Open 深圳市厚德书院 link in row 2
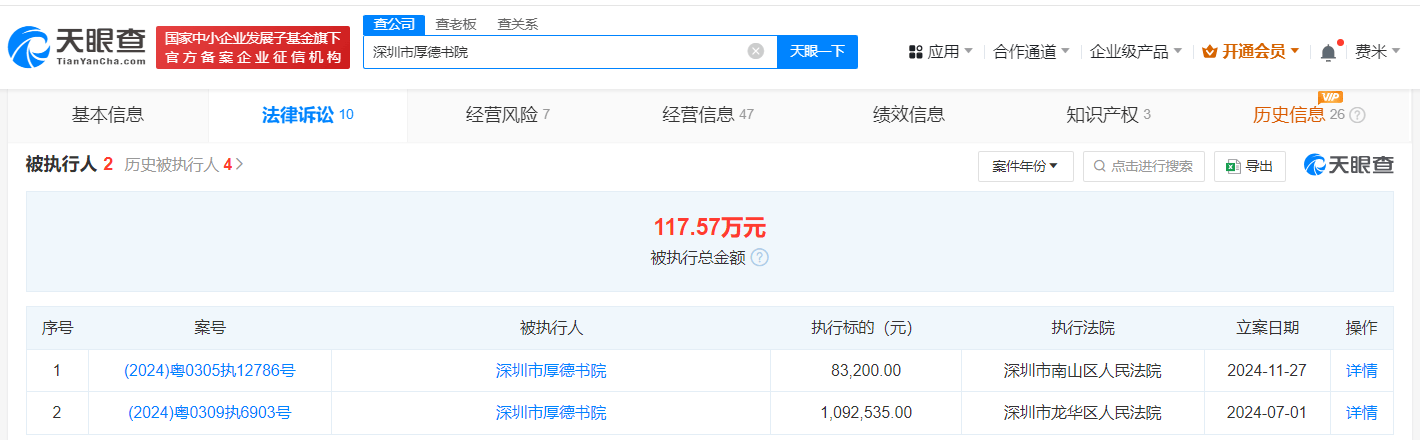 [551, 412]
